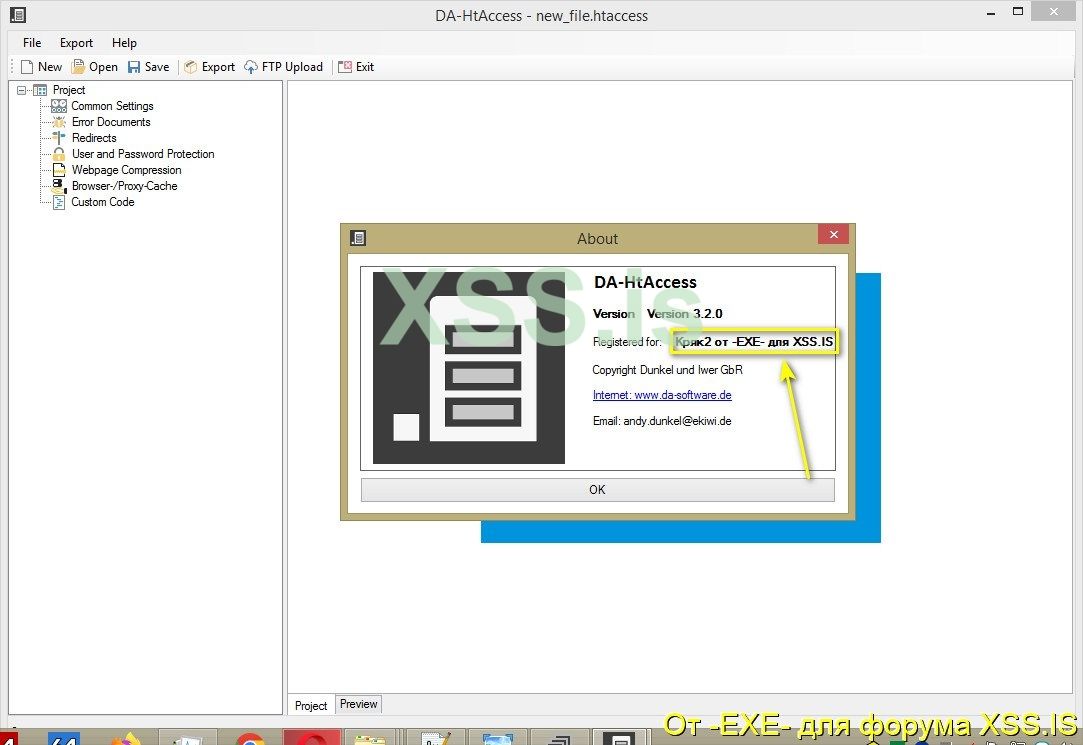The image size is (1083, 745).
Task: Click the Export toolbar button
Action: click(209, 67)
